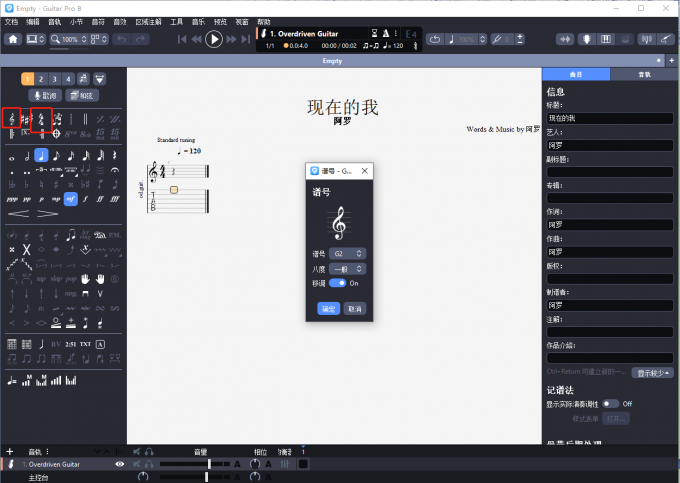Image resolution: width=680 pixels, height=483 pixels.
Task: Mute the Overdriven Guitar track
Action: (137, 464)
